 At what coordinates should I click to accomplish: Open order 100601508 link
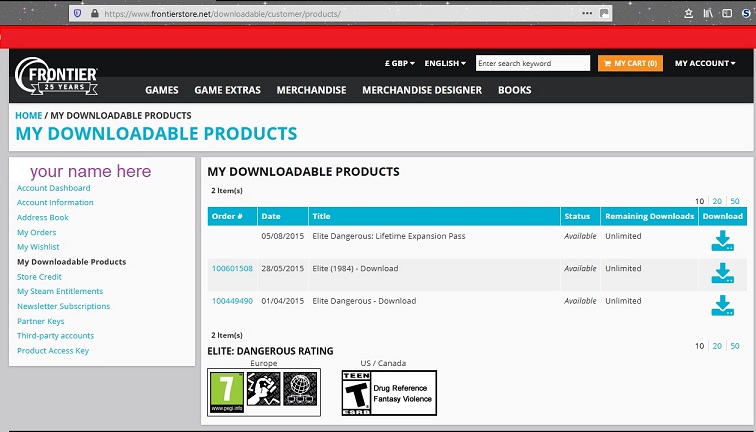[232, 269]
